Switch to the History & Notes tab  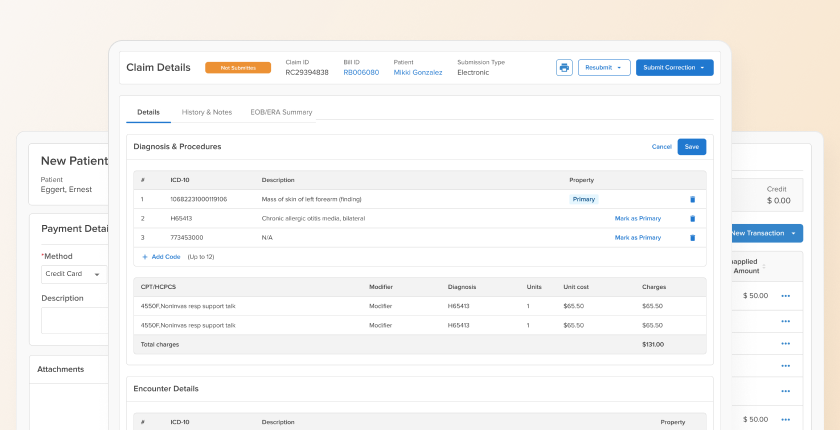click(205, 112)
